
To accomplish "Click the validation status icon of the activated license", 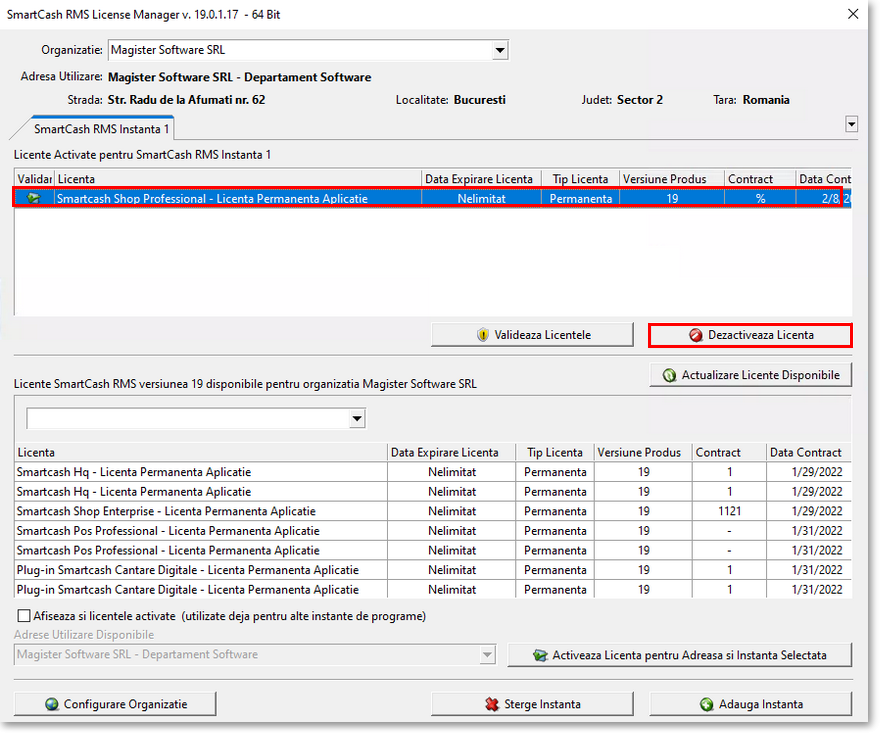I will click(x=34, y=198).
